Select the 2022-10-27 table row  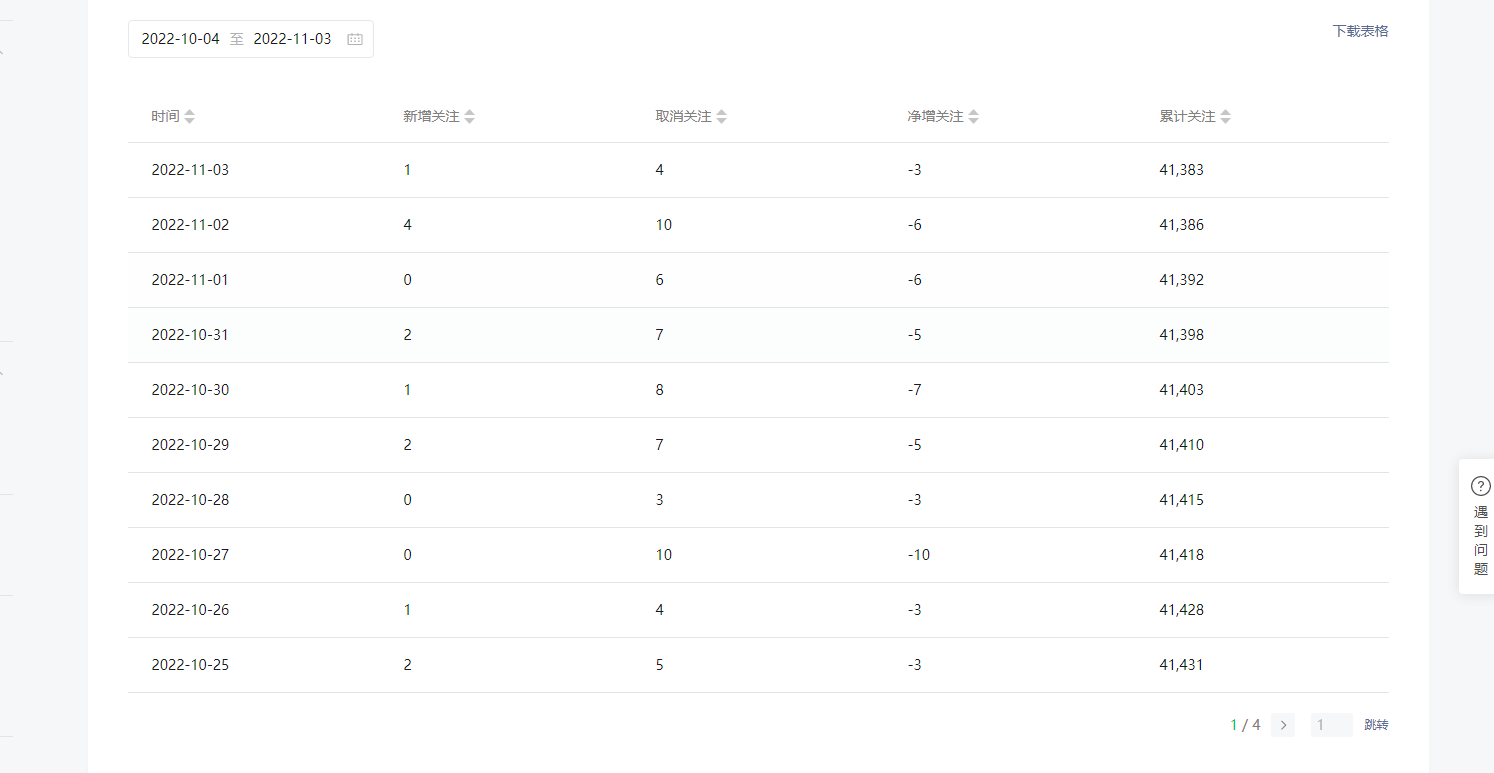point(758,555)
